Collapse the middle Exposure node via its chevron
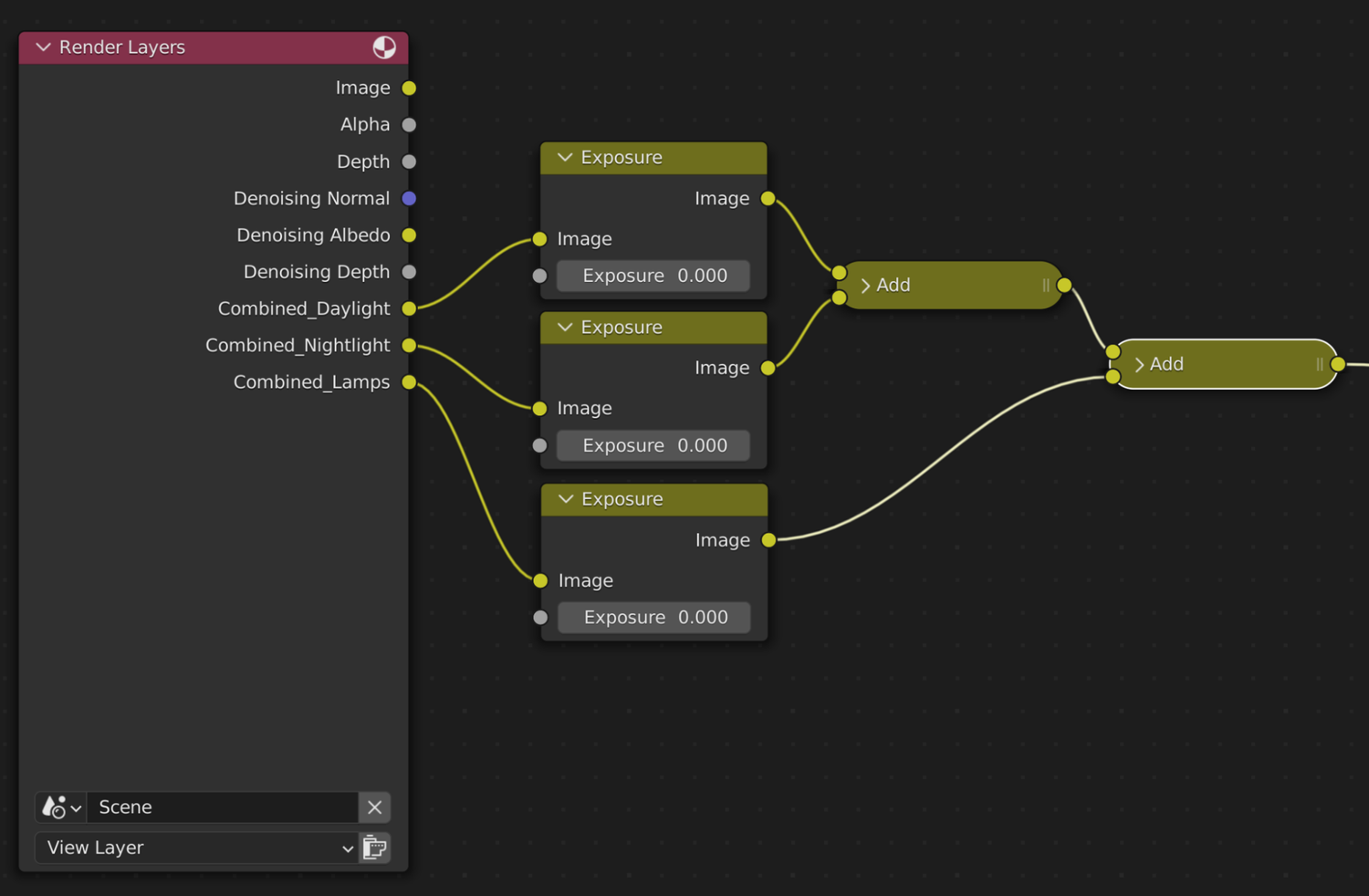Screen dimensions: 1369x896 click(x=564, y=327)
